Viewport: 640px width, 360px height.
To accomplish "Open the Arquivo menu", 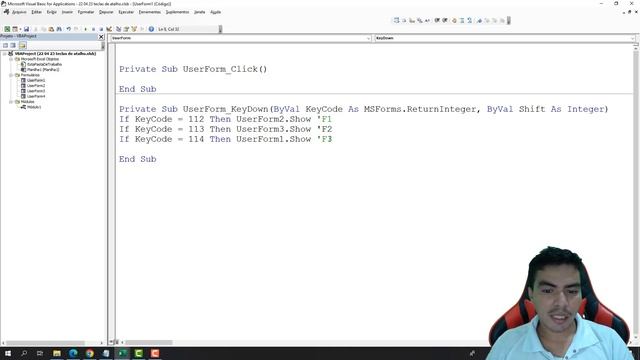I will point(19,12).
